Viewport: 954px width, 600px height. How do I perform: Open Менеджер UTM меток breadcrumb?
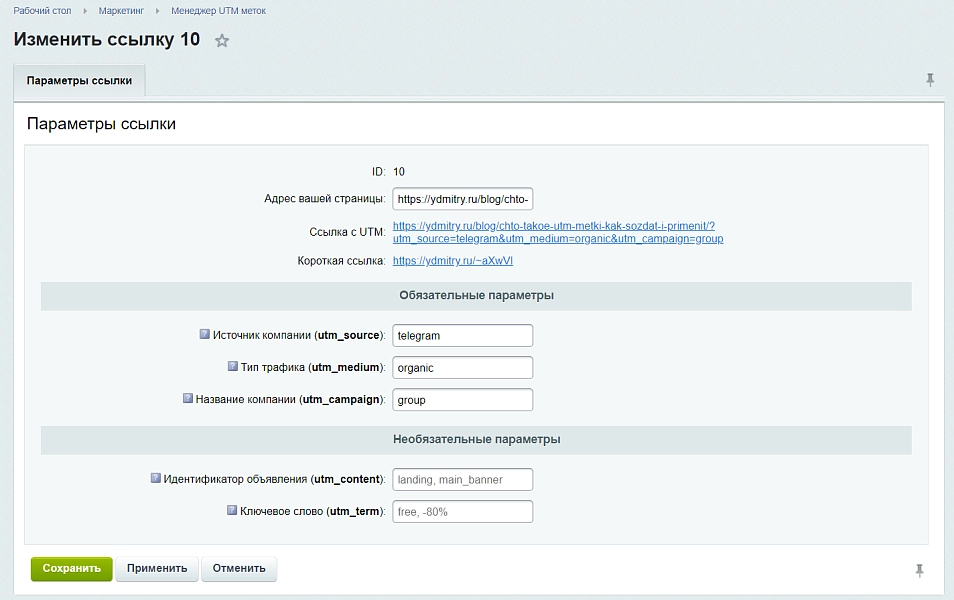tap(218, 11)
